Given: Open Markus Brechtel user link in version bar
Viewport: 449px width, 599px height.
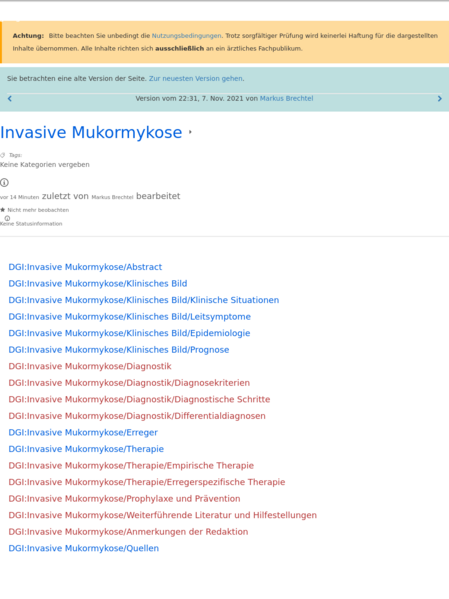Looking at the screenshot, I should click(286, 98).
